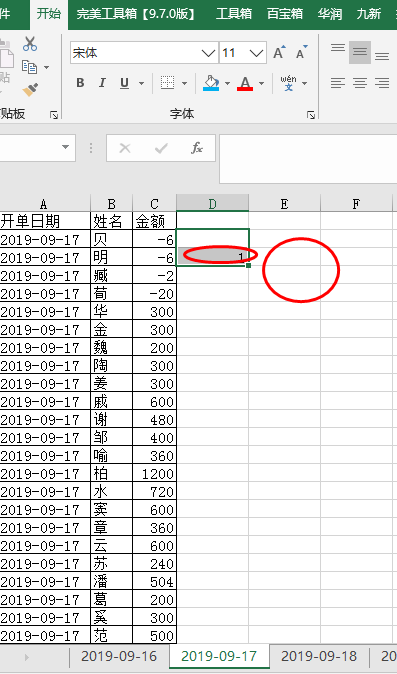Toggle italic formatting

pos(102,83)
